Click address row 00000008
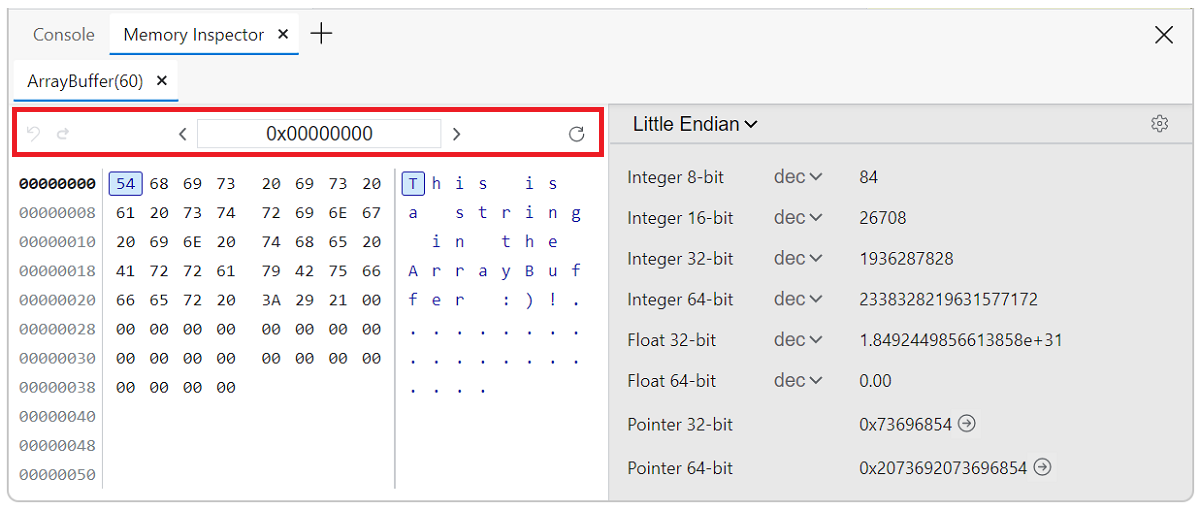The width and height of the screenshot is (1200, 510). tap(57, 213)
